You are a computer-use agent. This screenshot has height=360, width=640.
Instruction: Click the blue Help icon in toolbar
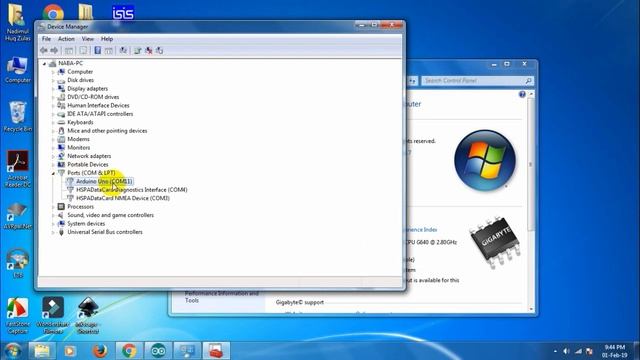98,50
